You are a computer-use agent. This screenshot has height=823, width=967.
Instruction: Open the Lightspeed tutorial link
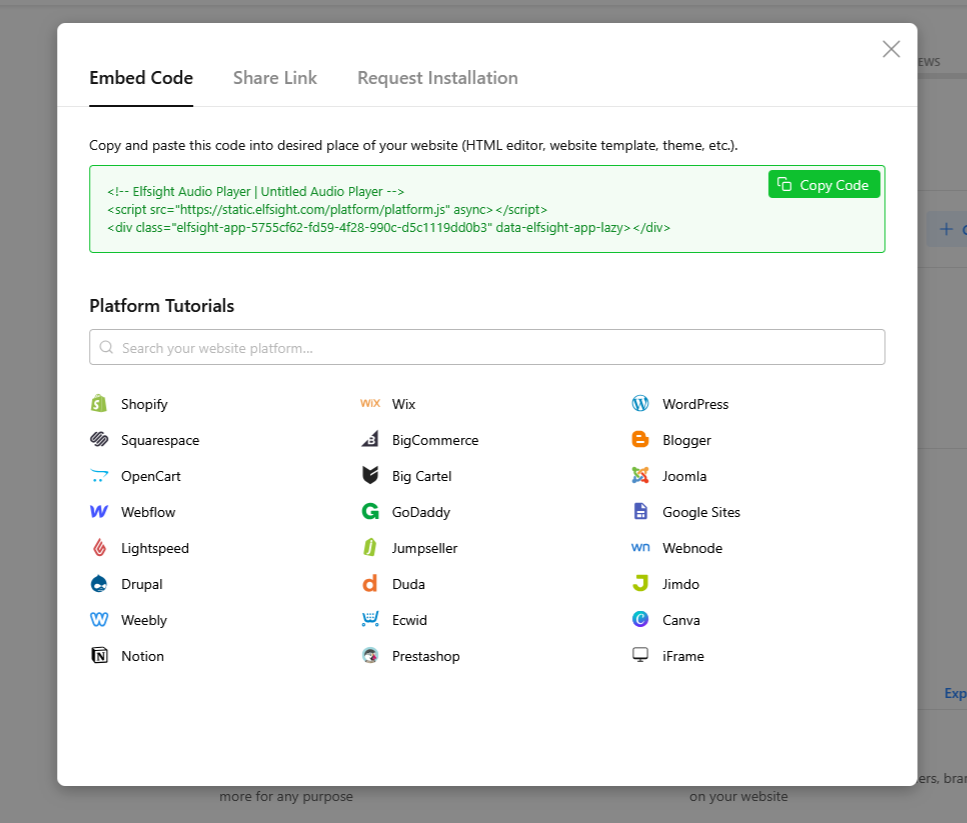[155, 549]
